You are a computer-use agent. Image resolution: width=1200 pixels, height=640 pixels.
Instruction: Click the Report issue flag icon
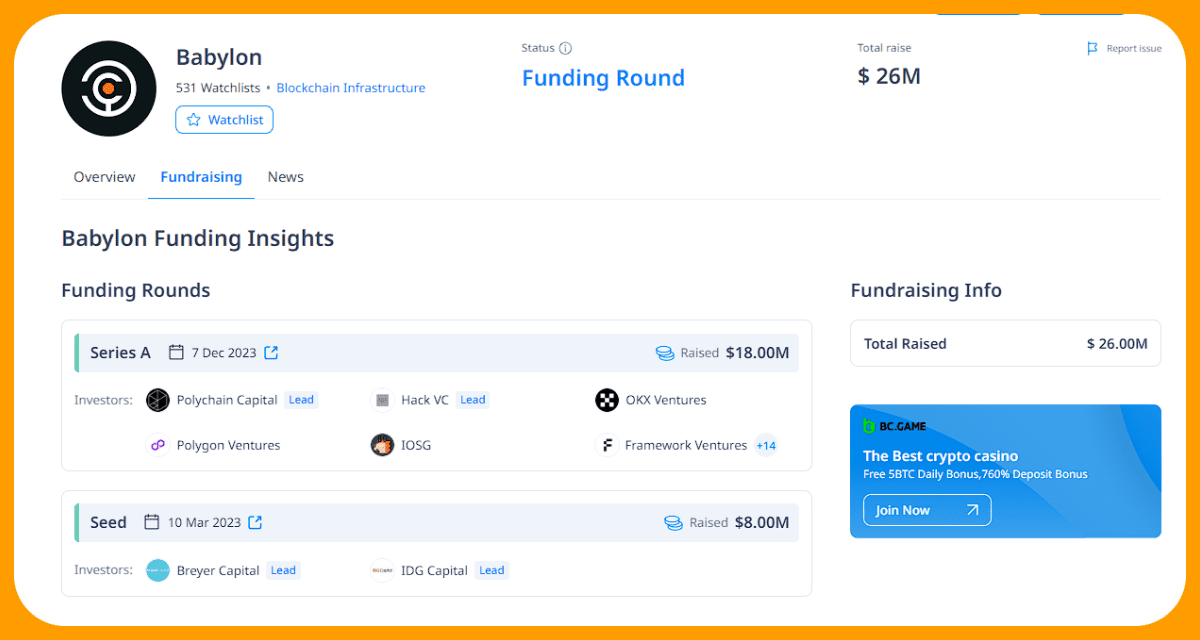[1092, 48]
